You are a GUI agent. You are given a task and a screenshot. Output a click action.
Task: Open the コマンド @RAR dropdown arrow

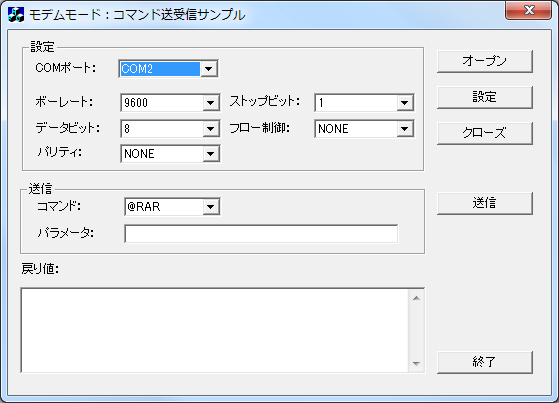point(211,206)
